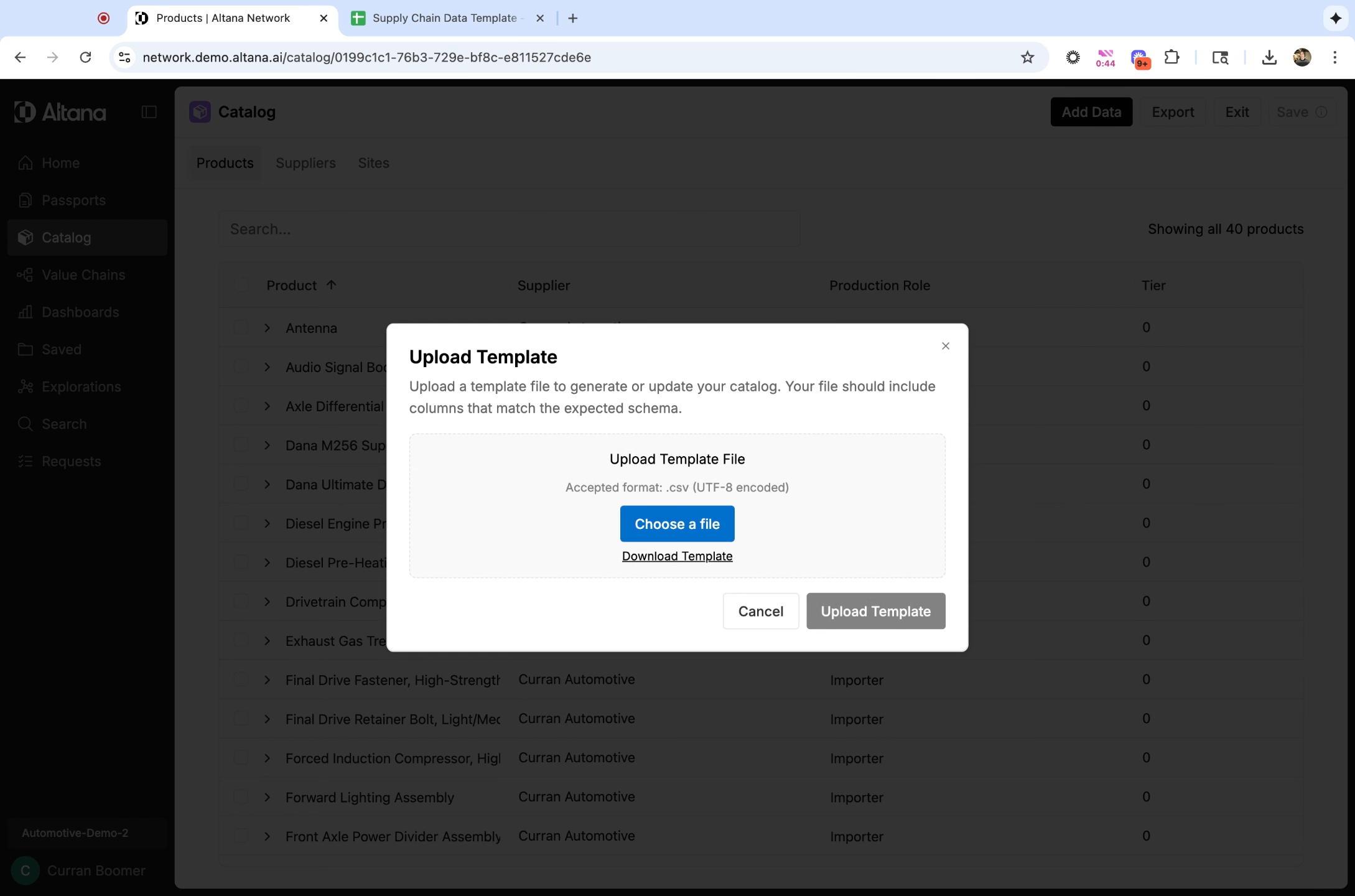
Task: Click the Explorations sidebar icon
Action: click(26, 387)
